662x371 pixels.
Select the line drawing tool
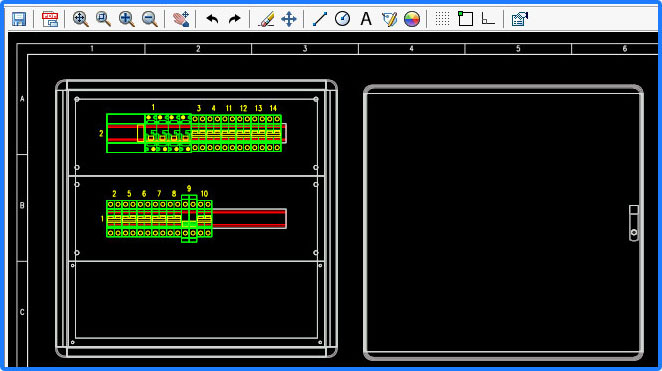[x=320, y=19]
